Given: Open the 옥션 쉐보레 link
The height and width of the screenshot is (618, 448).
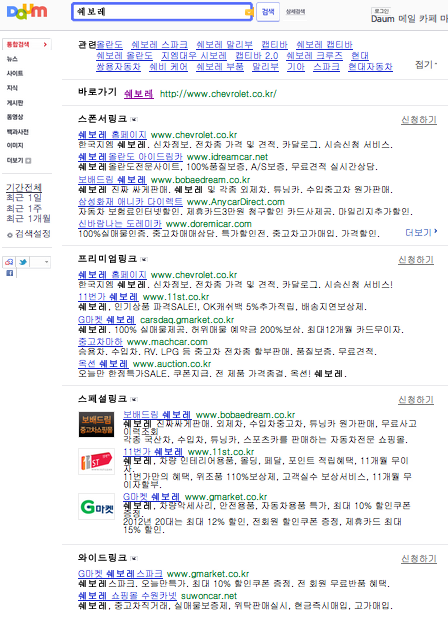Looking at the screenshot, I should 103,363.
